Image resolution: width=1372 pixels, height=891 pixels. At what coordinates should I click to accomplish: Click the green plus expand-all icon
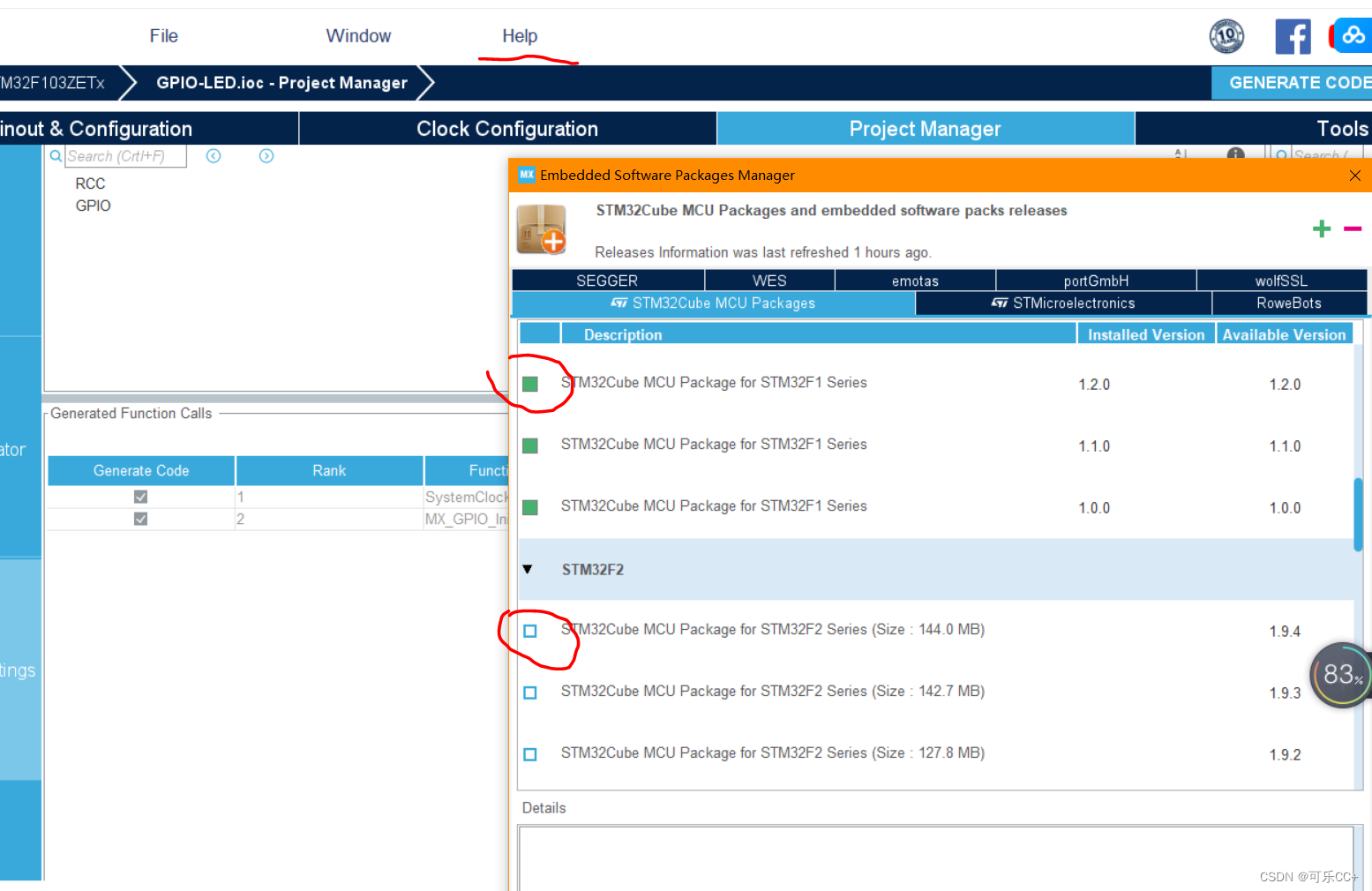point(1321,229)
